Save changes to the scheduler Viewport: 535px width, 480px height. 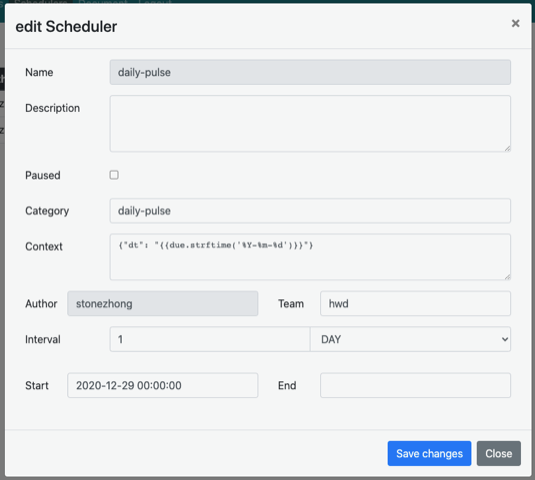[429, 453]
